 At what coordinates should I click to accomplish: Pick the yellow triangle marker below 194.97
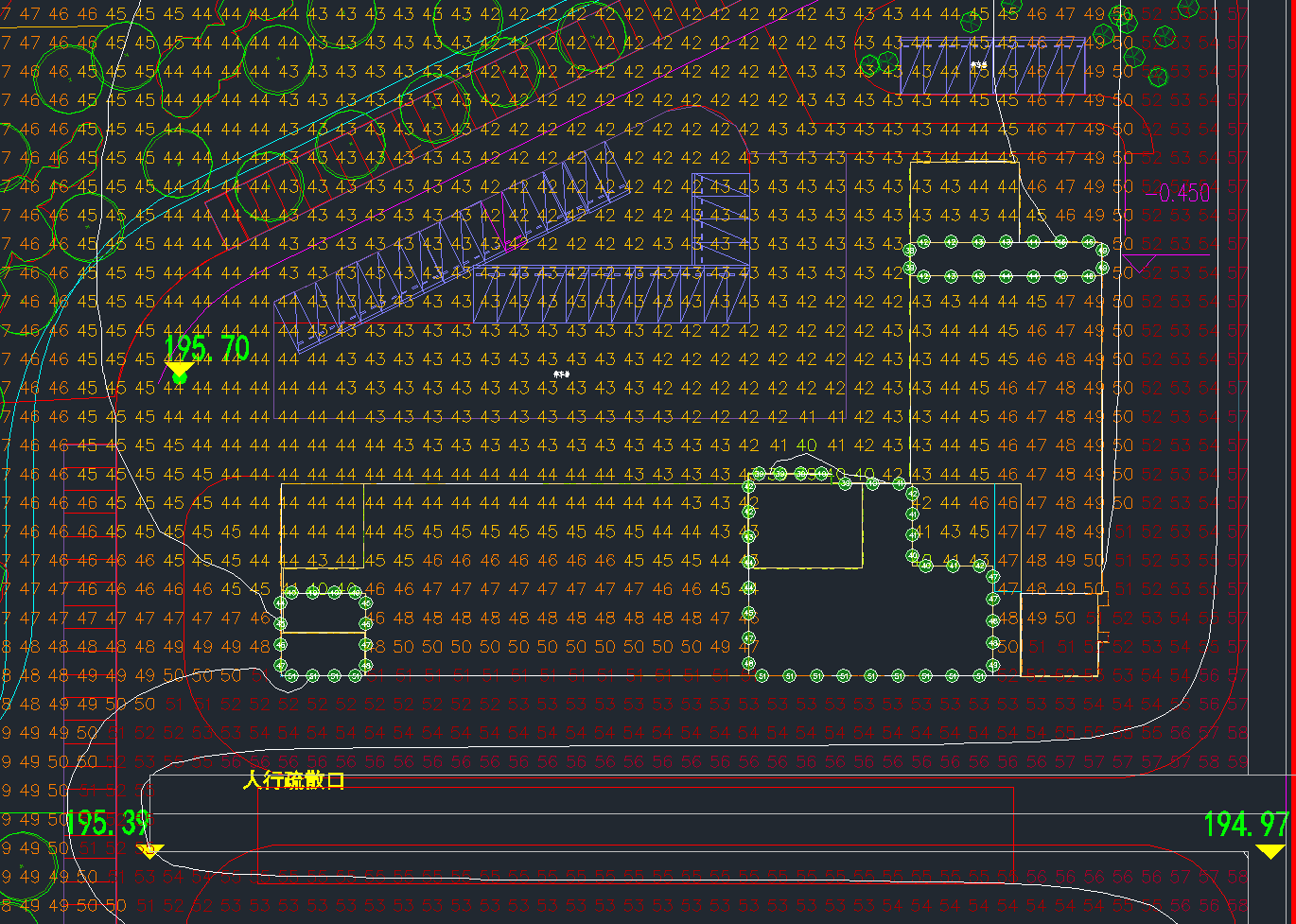(x=1270, y=851)
